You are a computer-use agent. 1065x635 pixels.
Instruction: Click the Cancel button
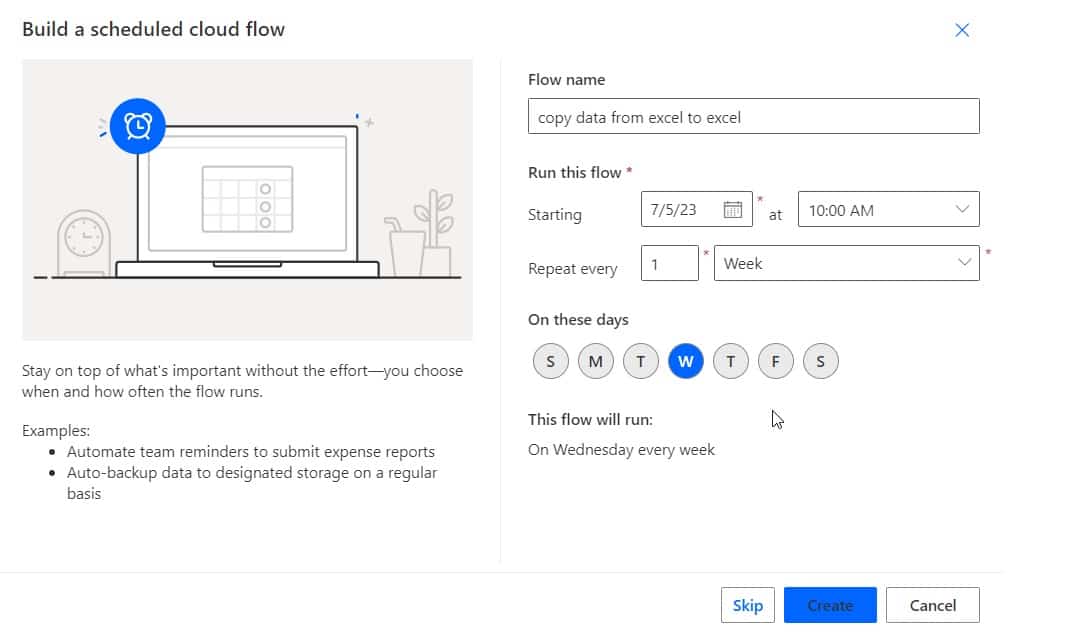point(933,605)
